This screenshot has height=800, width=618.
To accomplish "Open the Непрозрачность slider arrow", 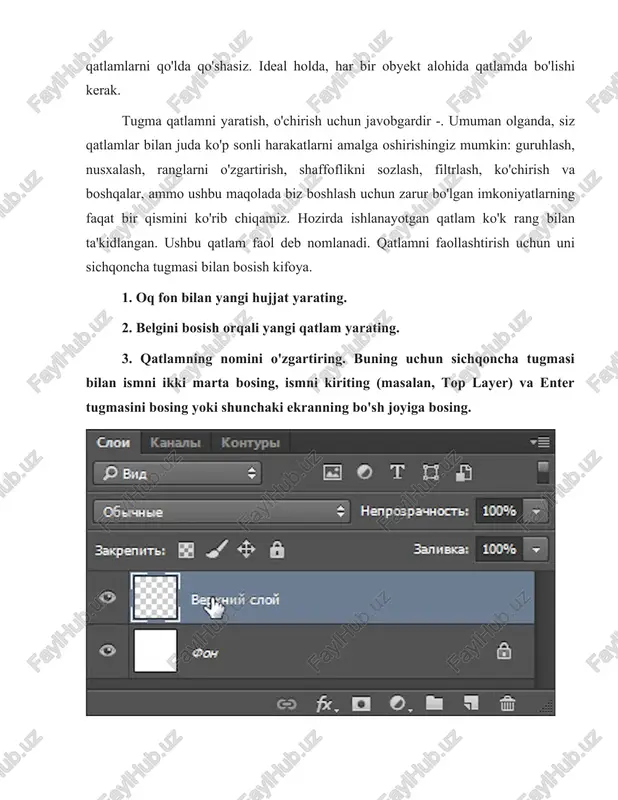I will point(536,511).
